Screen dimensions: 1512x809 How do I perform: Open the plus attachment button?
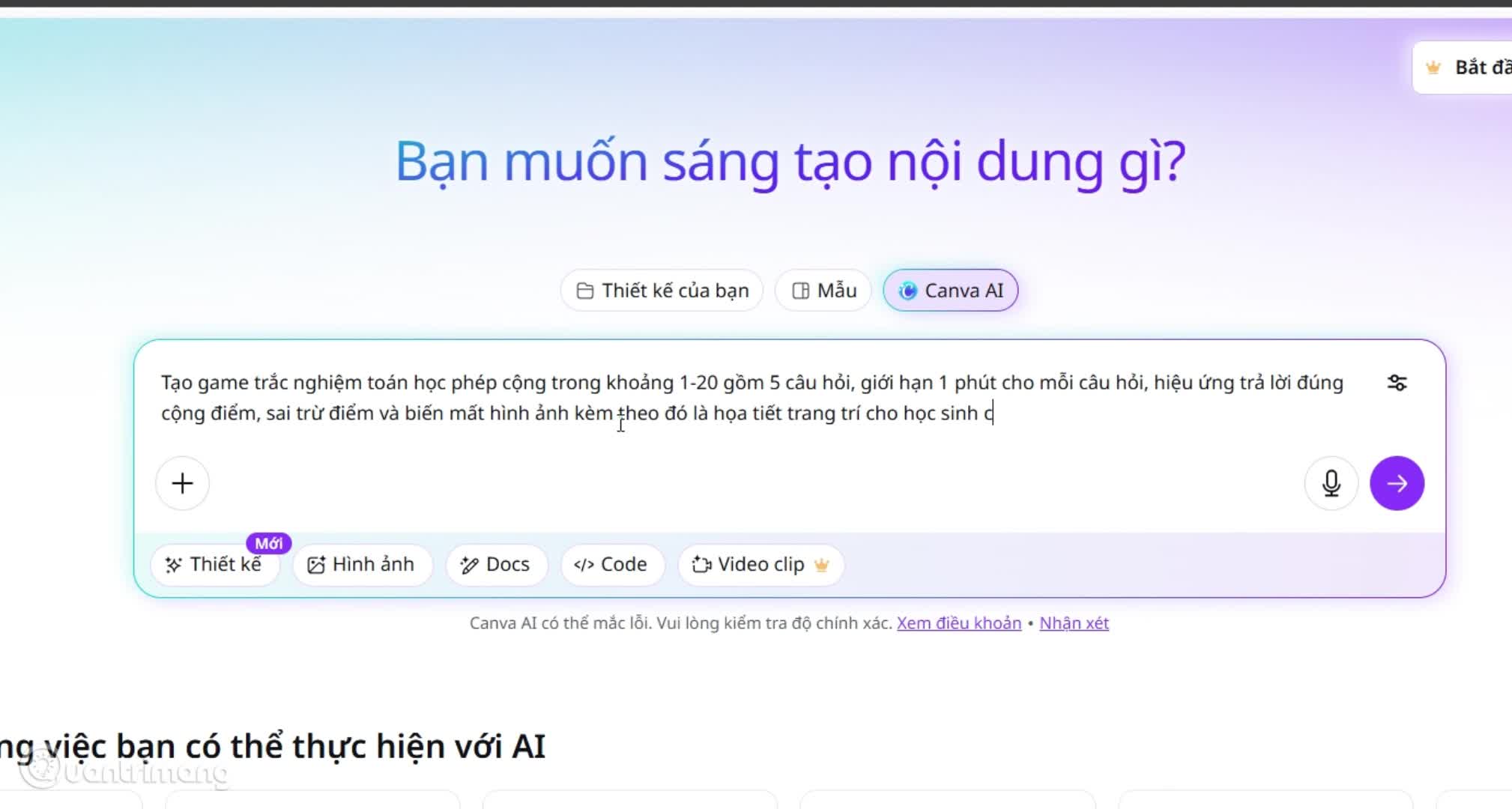coord(182,483)
